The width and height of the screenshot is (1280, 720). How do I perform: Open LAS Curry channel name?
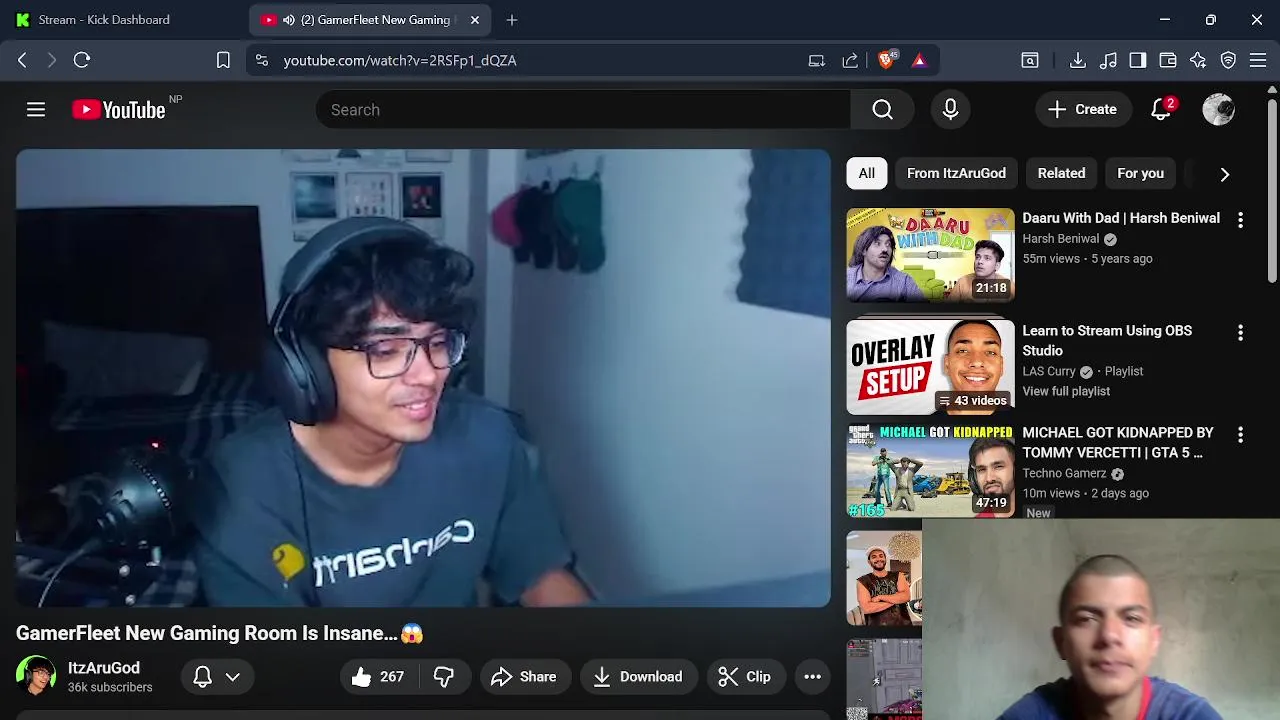1048,371
